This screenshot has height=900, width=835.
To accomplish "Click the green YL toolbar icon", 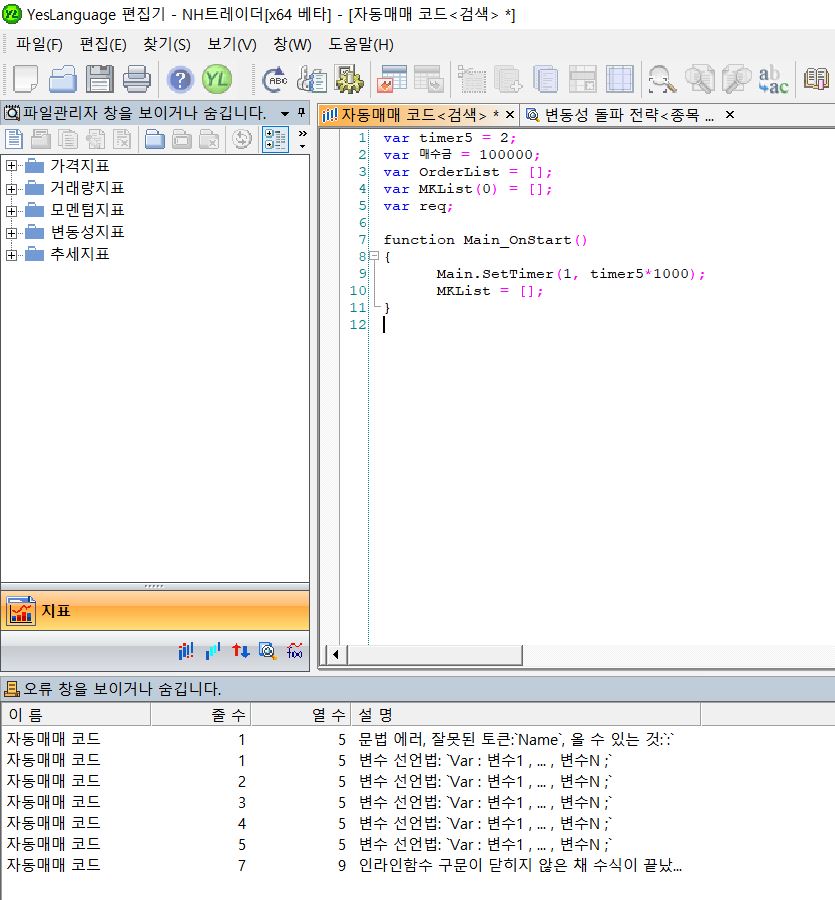I will click(x=217, y=79).
